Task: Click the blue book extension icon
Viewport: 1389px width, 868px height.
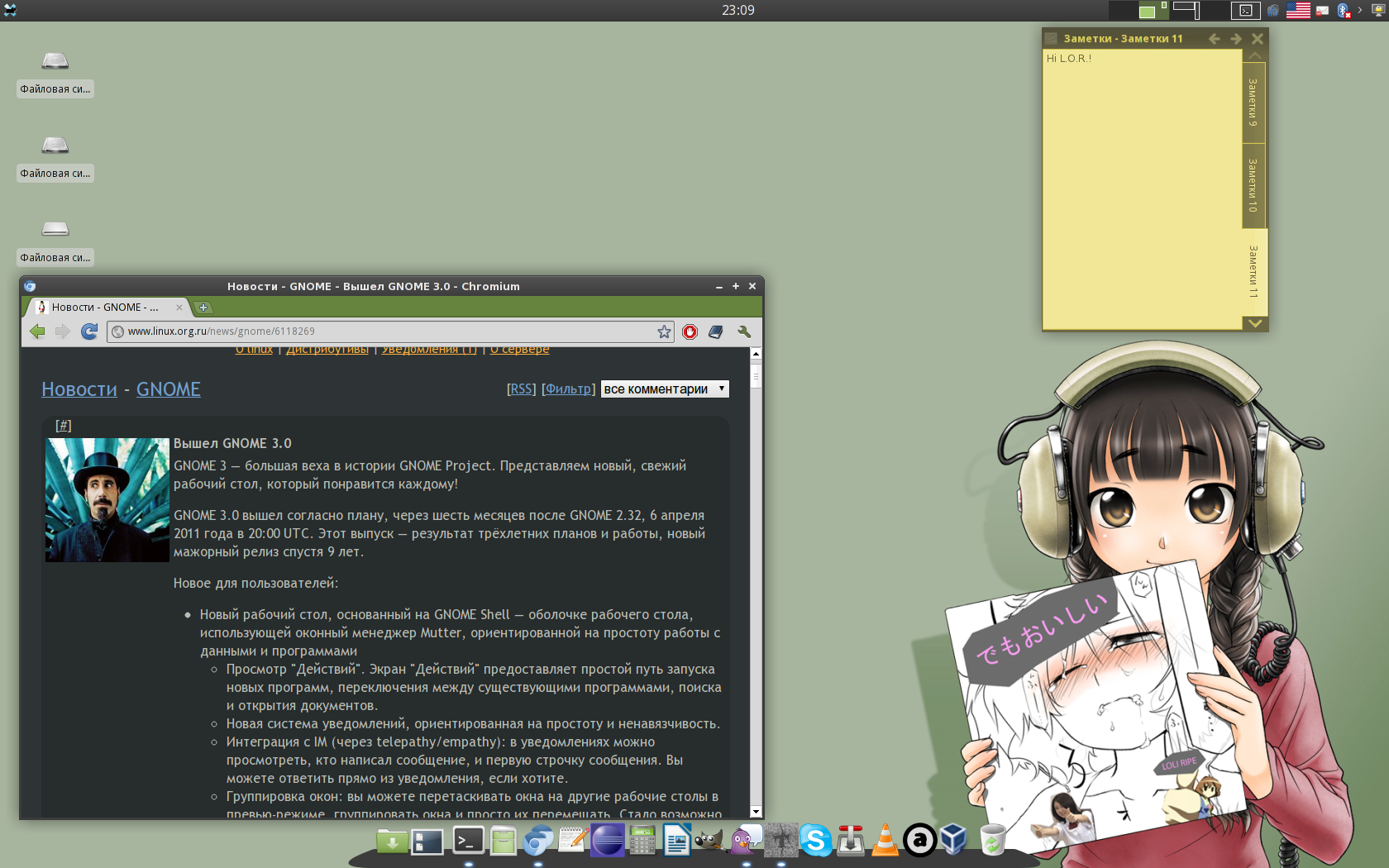Action: tap(716, 331)
